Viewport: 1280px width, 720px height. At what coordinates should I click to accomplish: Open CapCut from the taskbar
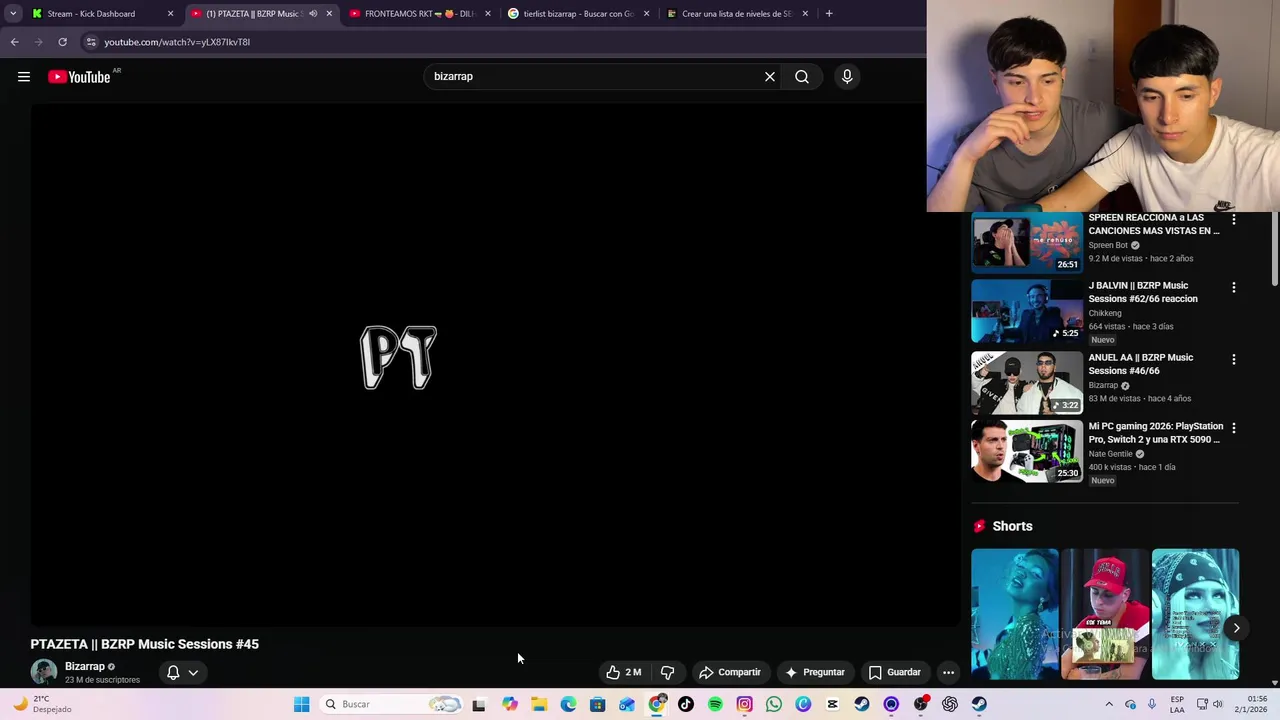(x=832, y=704)
